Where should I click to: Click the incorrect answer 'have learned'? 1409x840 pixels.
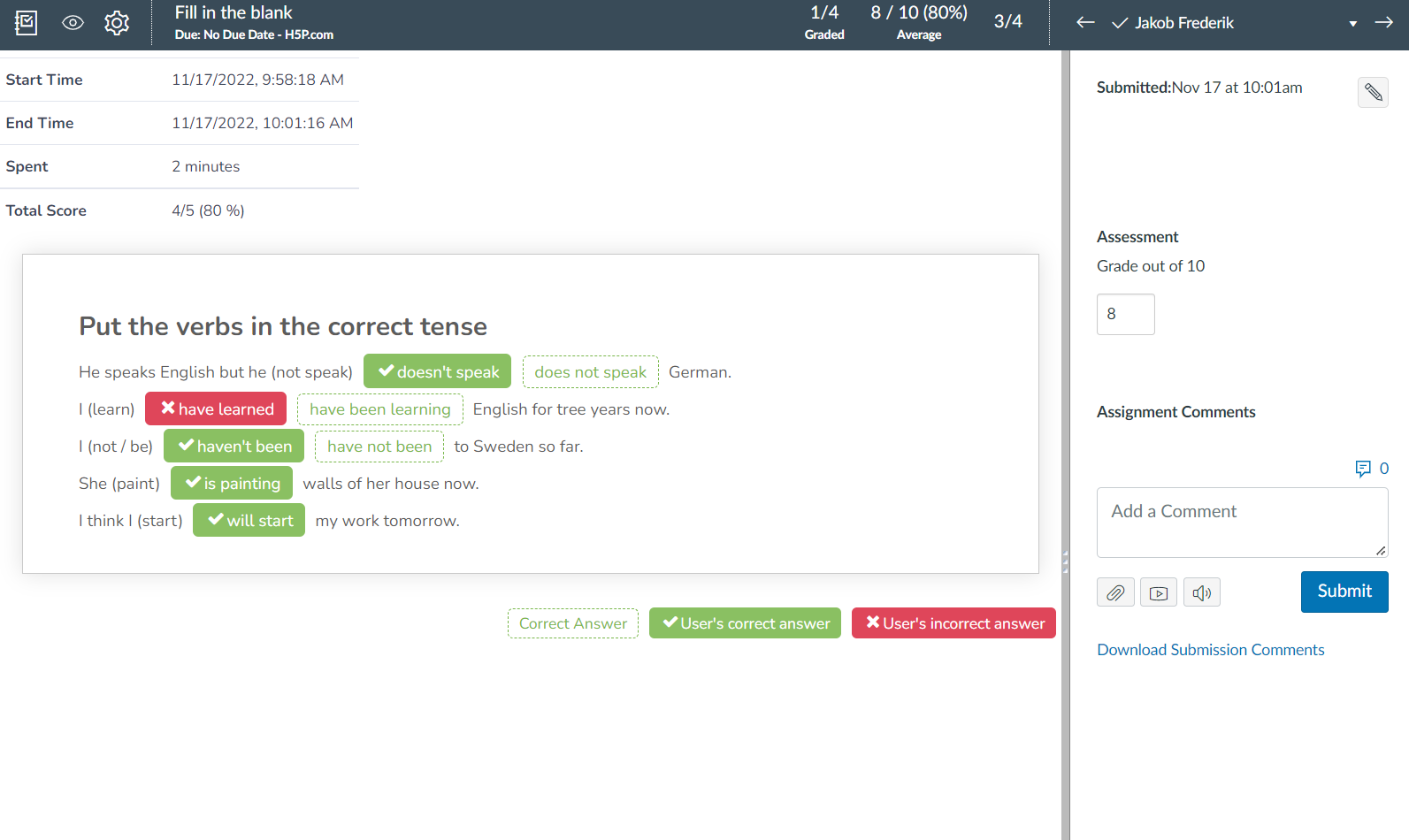tap(216, 409)
